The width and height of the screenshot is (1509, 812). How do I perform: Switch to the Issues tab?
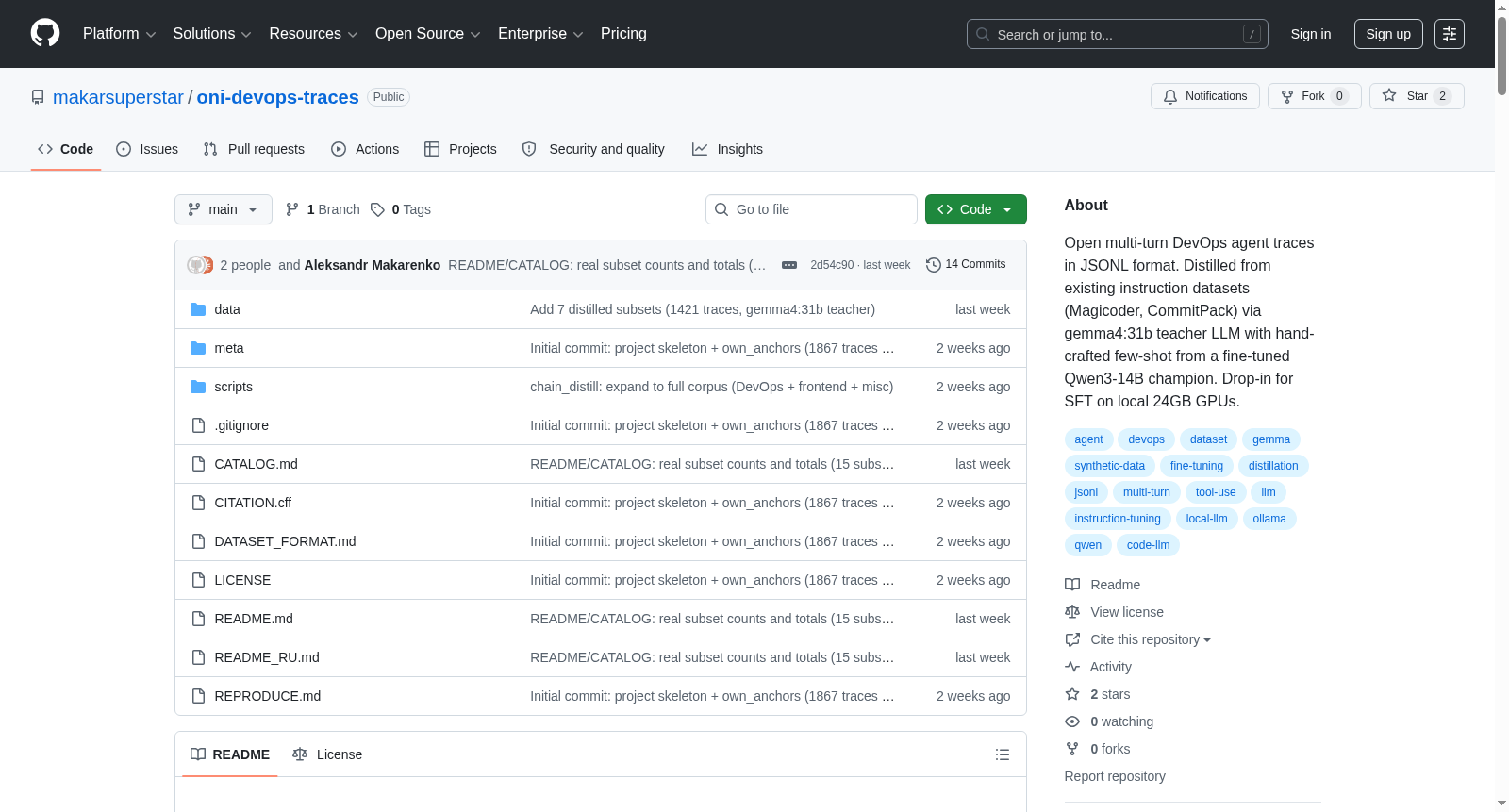147,149
